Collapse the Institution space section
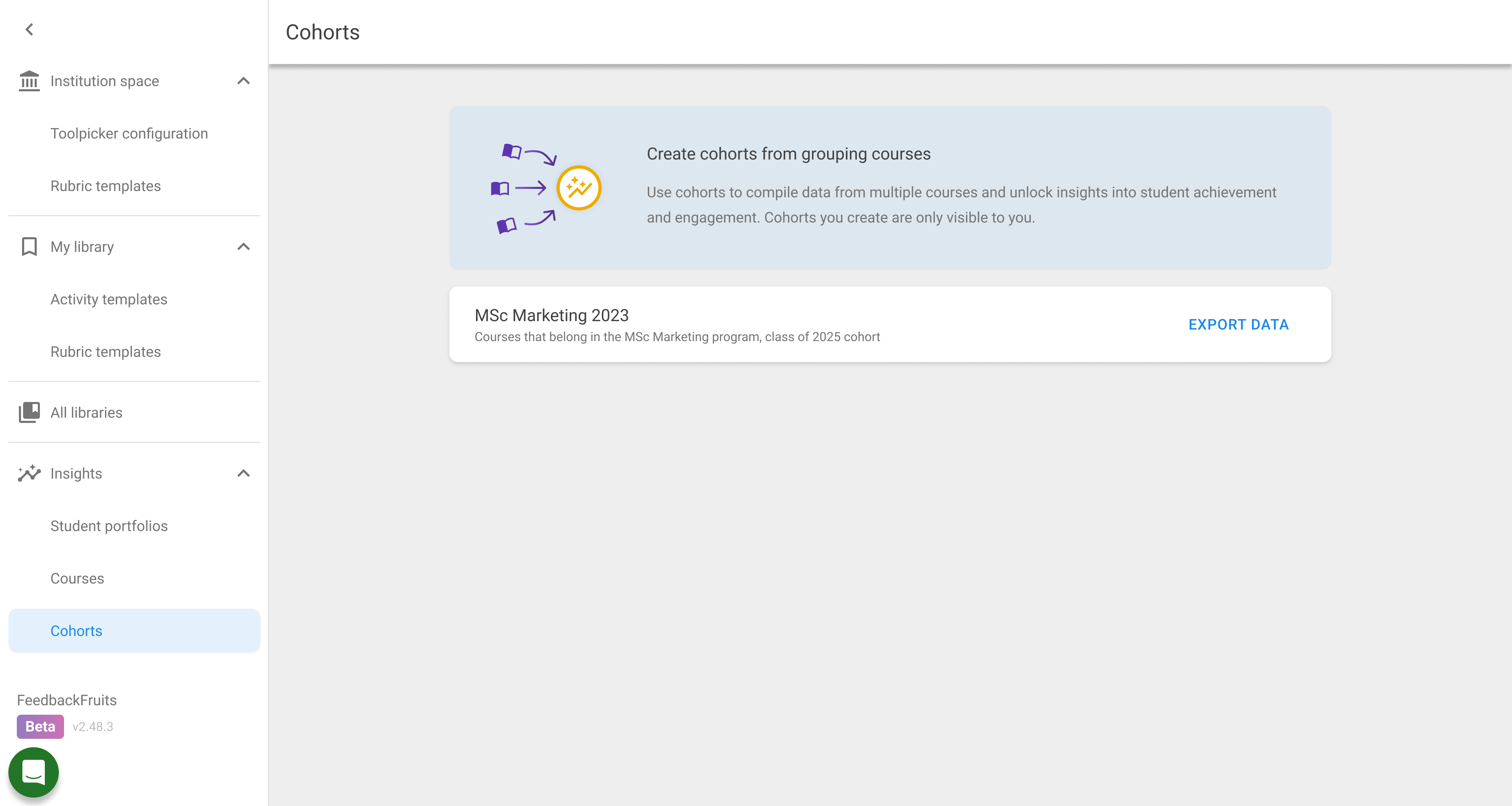1512x806 pixels. (244, 81)
